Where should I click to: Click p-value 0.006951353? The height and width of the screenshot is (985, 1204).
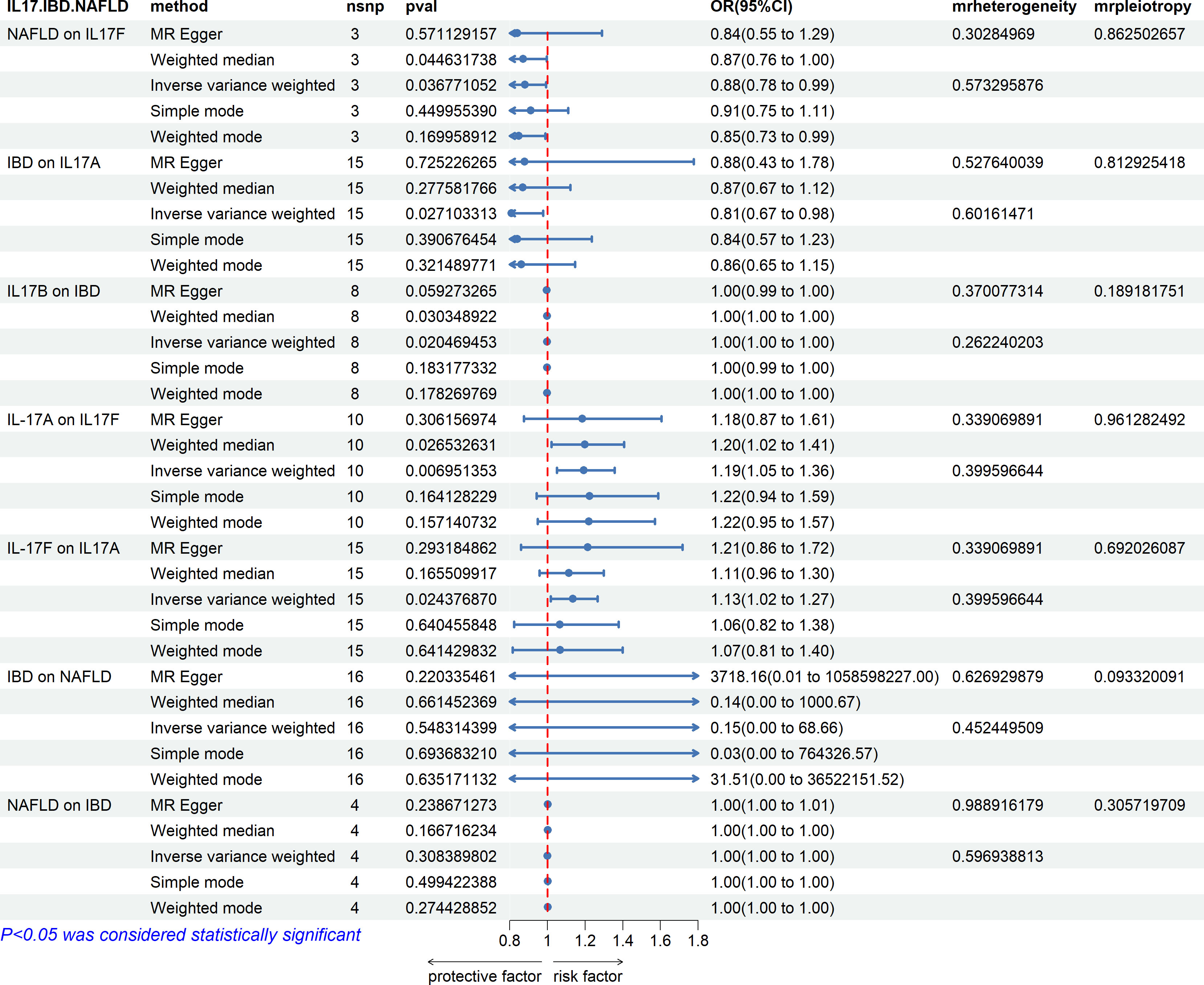[x=451, y=471]
